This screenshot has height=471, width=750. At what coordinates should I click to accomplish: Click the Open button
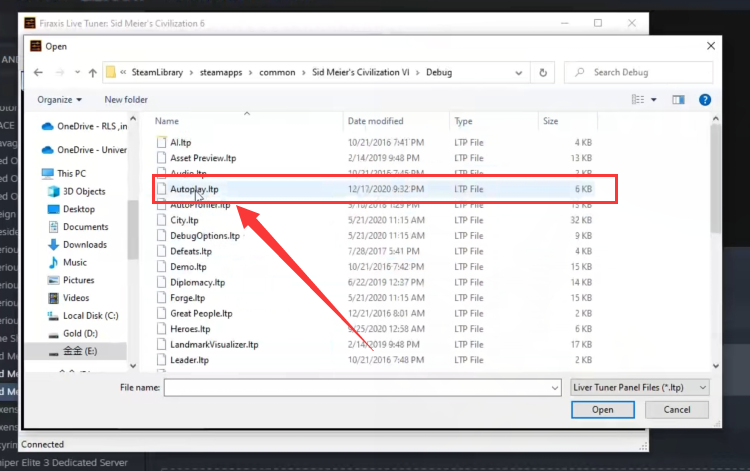click(x=603, y=410)
